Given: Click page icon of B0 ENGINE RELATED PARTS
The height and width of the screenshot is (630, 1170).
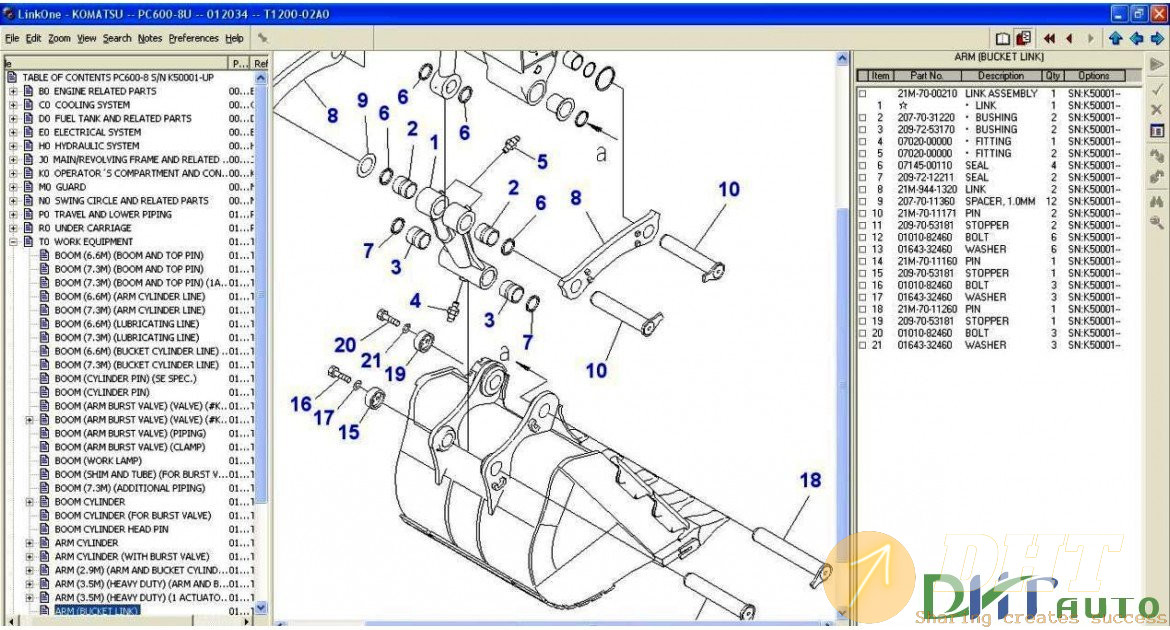Looking at the screenshot, I should 28,91.
